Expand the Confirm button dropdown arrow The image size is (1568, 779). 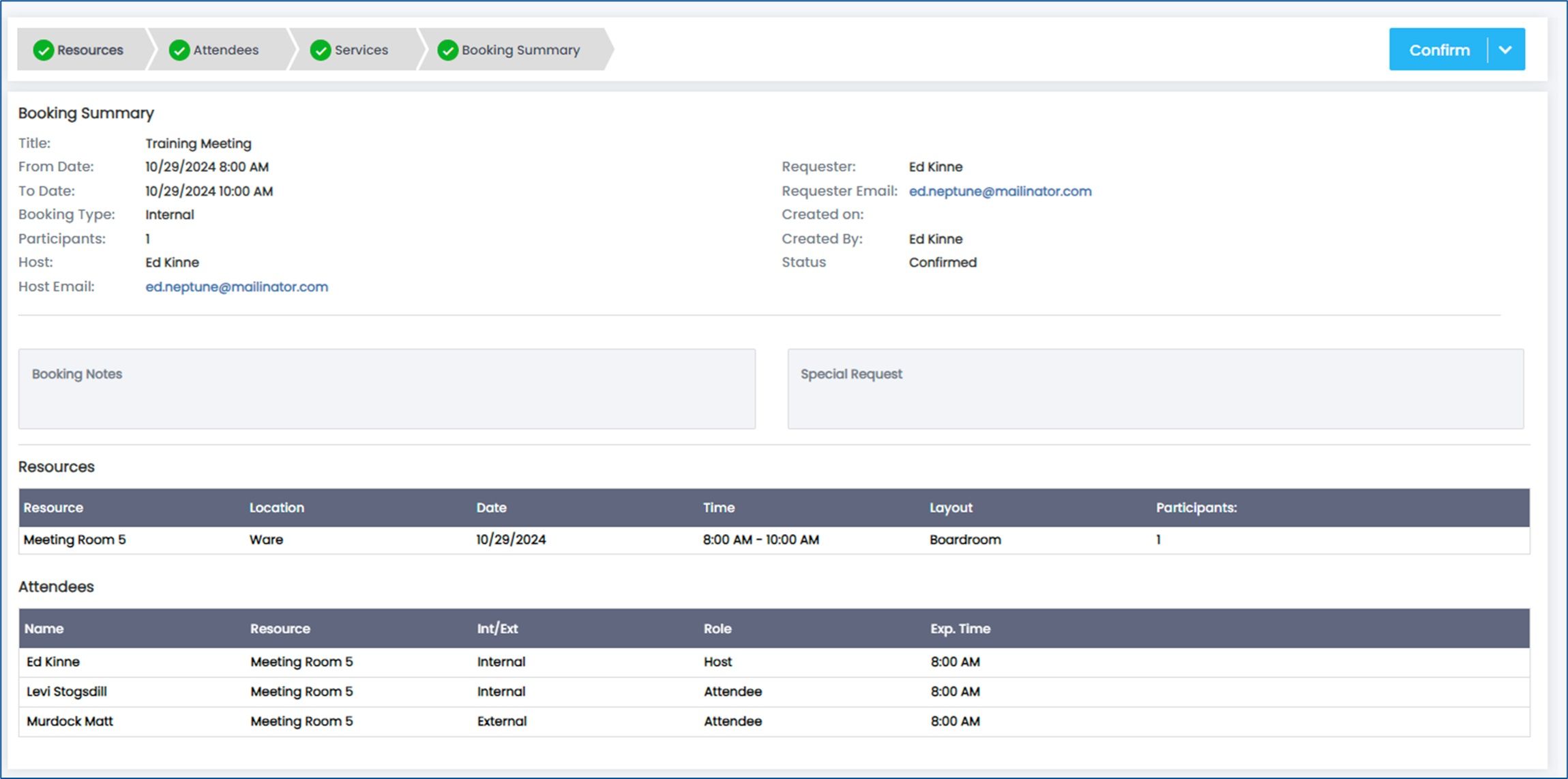(x=1505, y=50)
